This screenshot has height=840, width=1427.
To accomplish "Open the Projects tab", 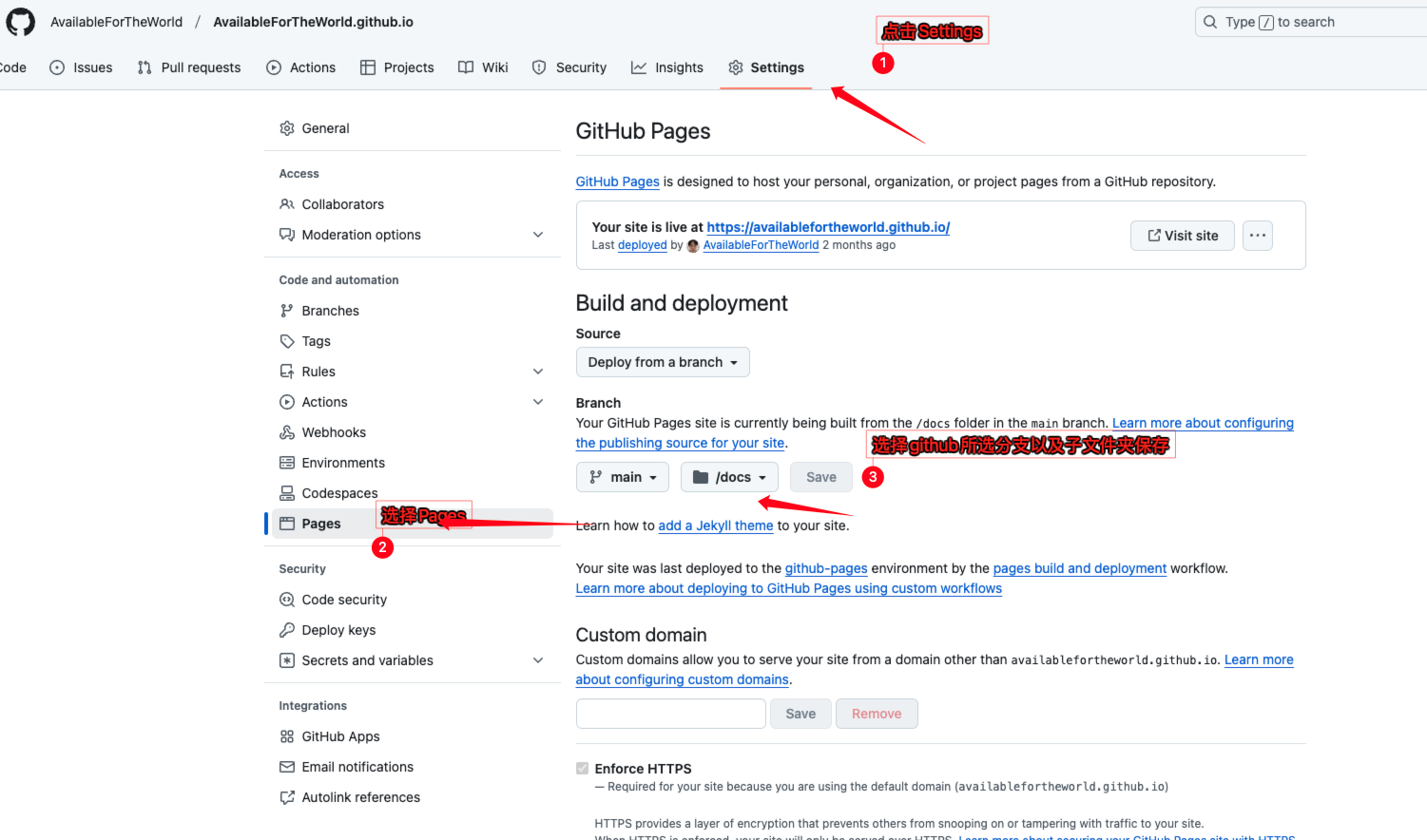I will tap(397, 67).
